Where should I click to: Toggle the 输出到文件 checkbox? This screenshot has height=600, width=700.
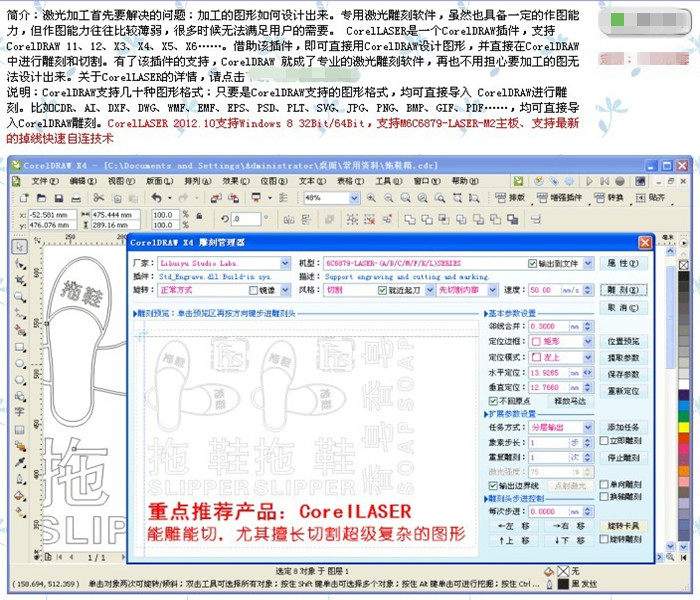click(x=532, y=264)
